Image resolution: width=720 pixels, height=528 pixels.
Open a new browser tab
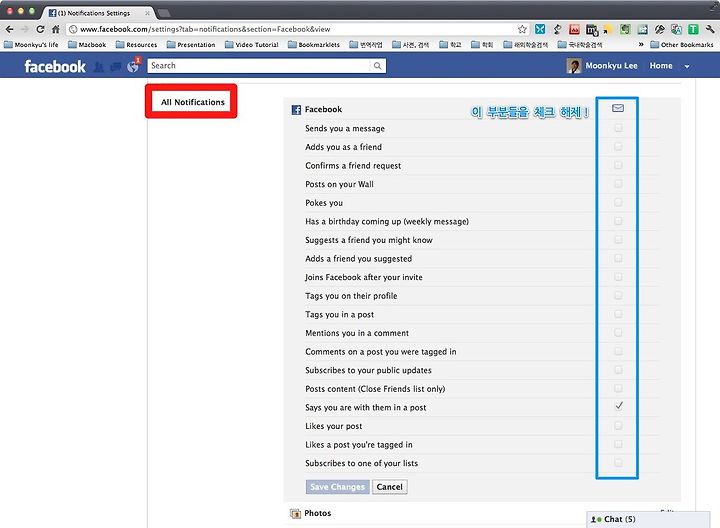[x=164, y=13]
